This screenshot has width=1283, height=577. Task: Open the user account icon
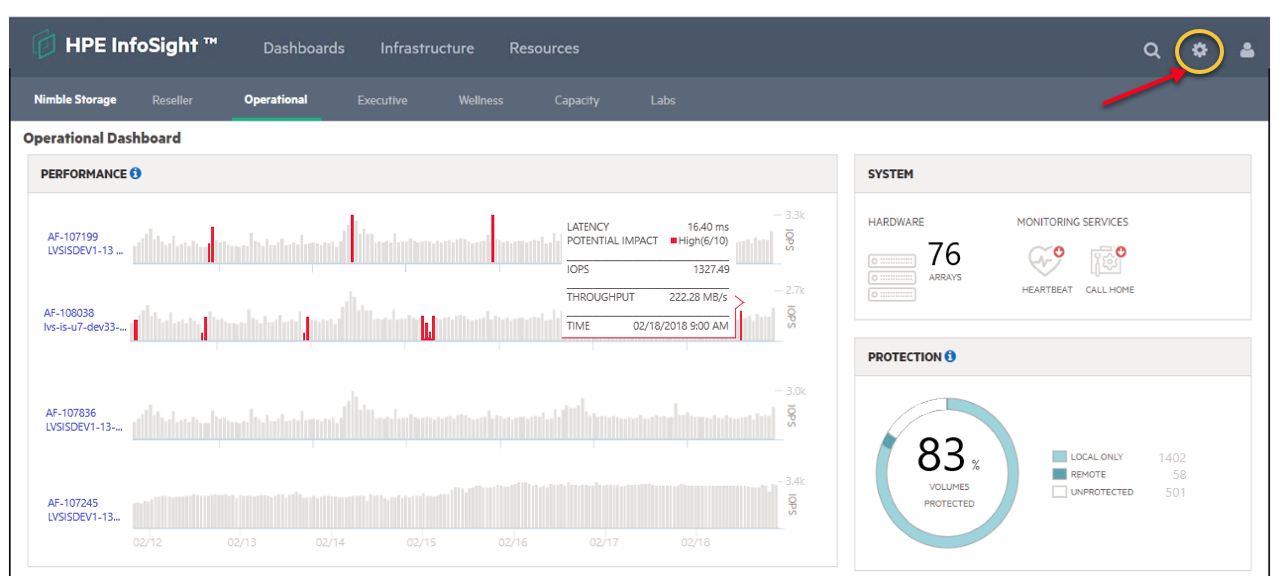click(1247, 50)
